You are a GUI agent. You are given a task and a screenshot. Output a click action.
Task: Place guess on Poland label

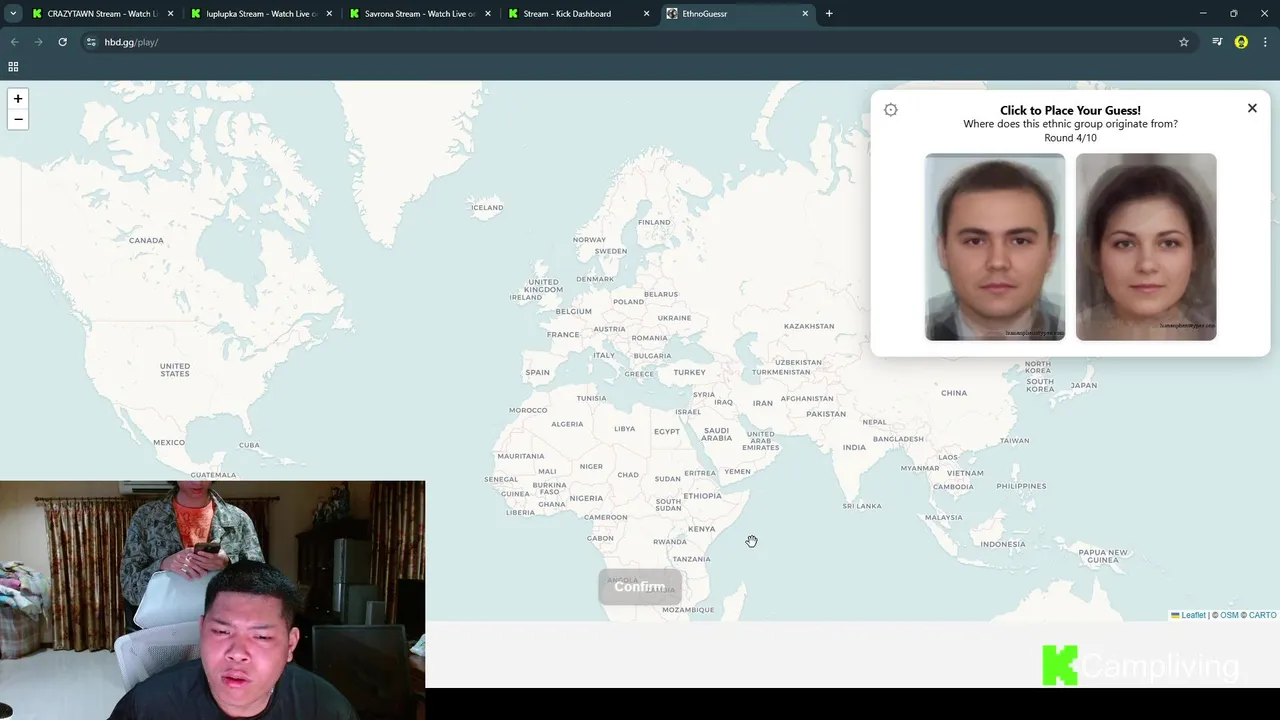click(x=629, y=301)
